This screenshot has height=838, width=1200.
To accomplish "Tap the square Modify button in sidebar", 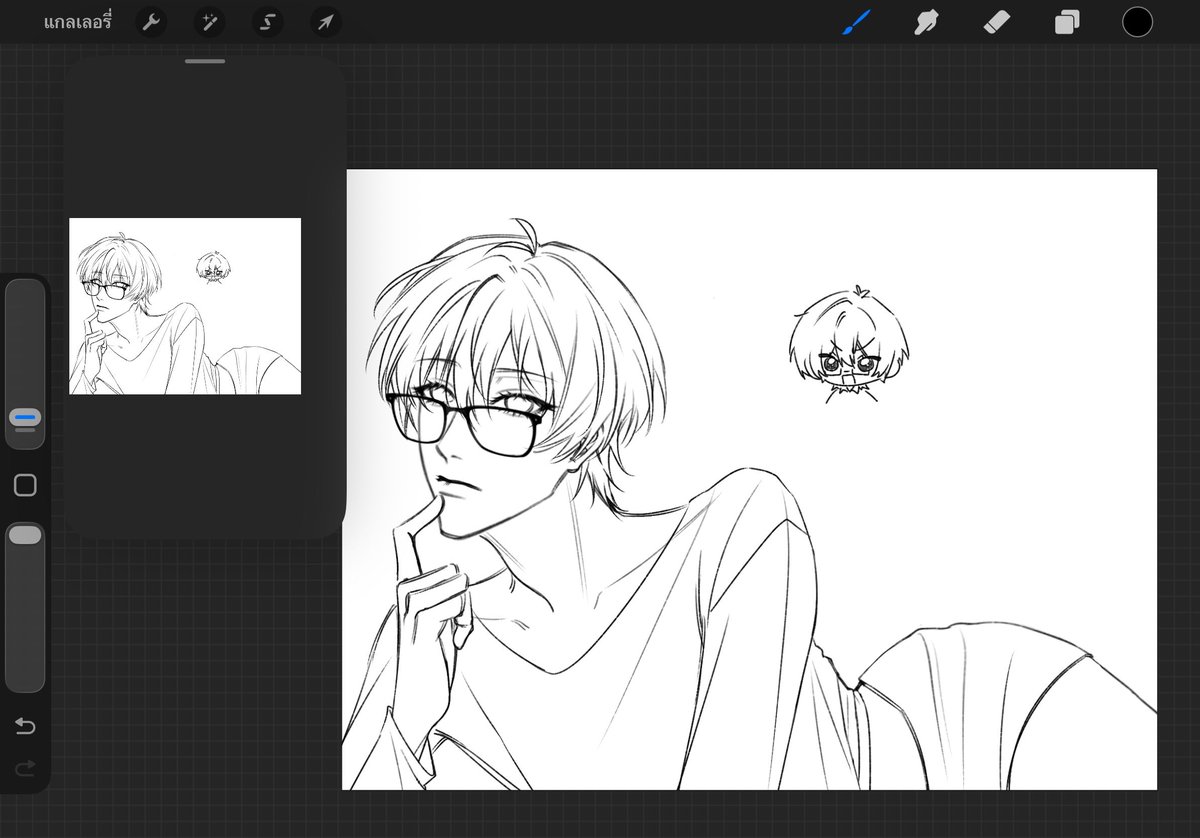I will click(x=25, y=486).
